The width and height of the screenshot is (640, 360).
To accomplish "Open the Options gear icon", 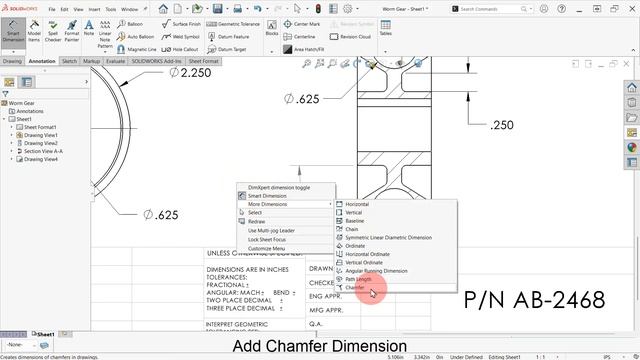I will pyautogui.click(x=348, y=9).
